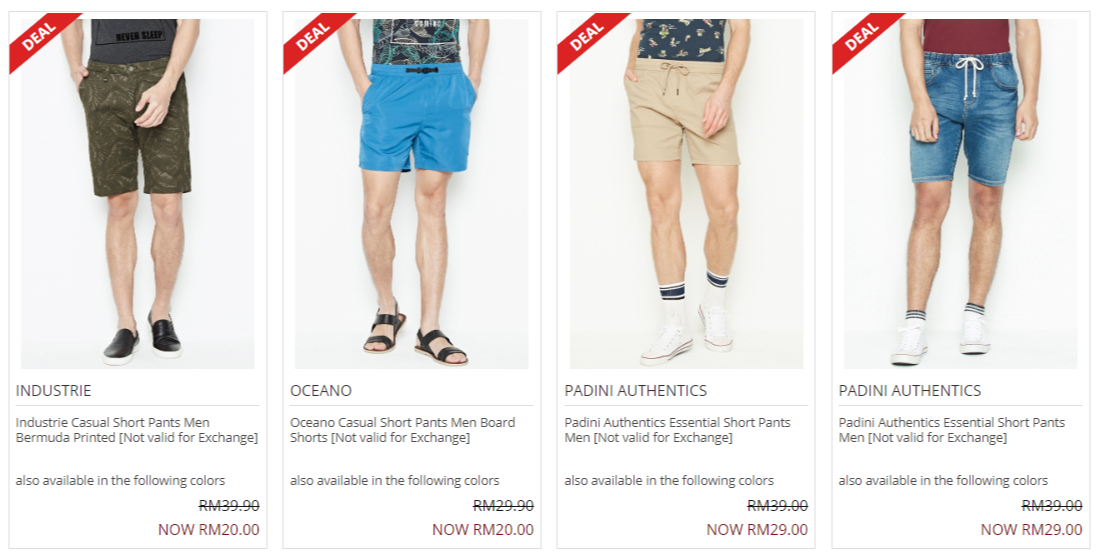
Task: Open the blue board shorts photo
Action: coord(412,193)
